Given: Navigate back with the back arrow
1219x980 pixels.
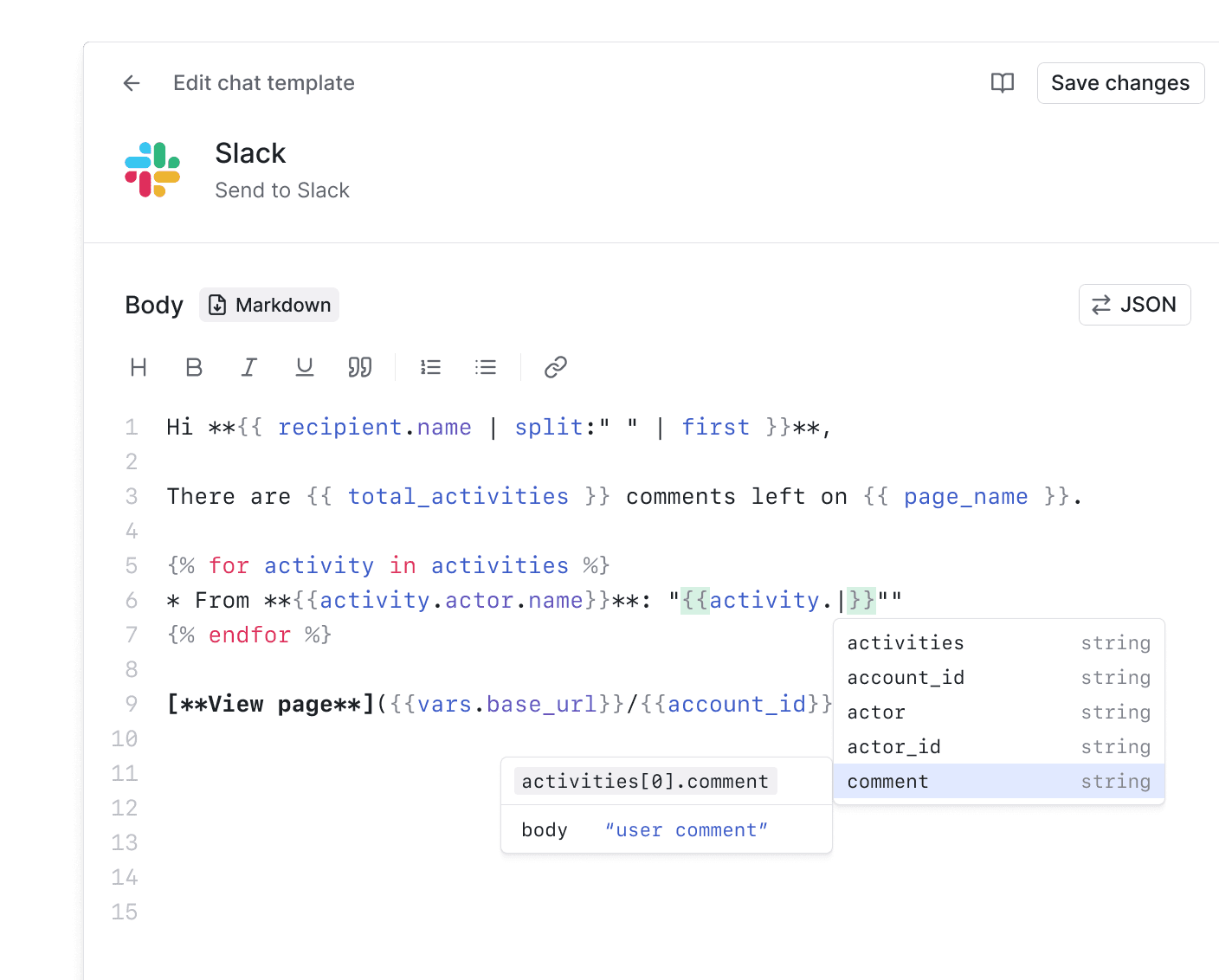Looking at the screenshot, I should click(131, 82).
